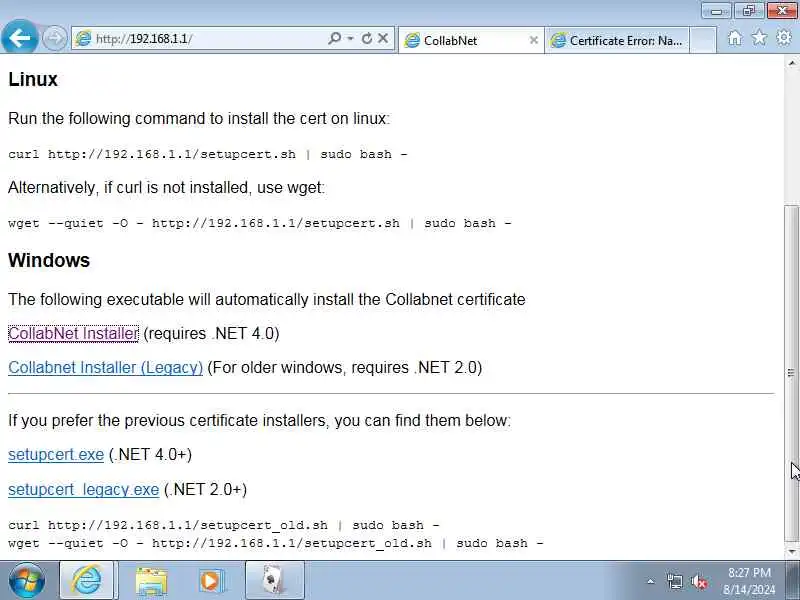The width and height of the screenshot is (800, 600).
Task: Click the browser Forward arrow button
Action: click(54, 38)
